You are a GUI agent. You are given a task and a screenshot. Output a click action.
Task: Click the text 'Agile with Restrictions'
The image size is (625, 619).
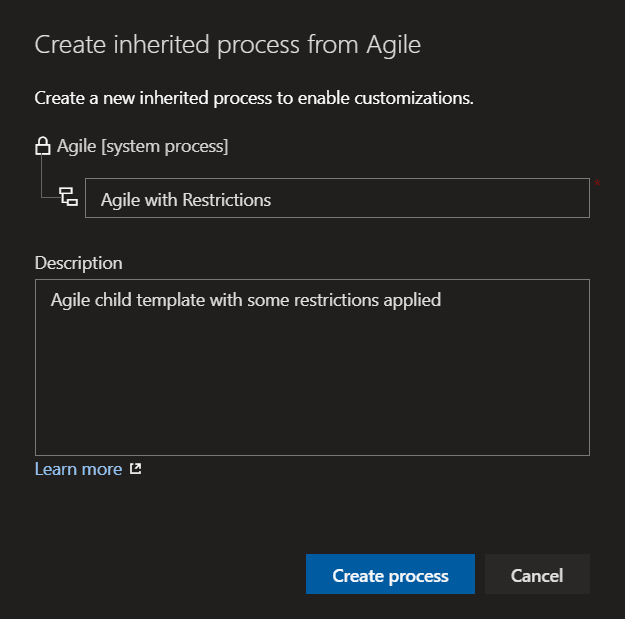tap(186, 200)
